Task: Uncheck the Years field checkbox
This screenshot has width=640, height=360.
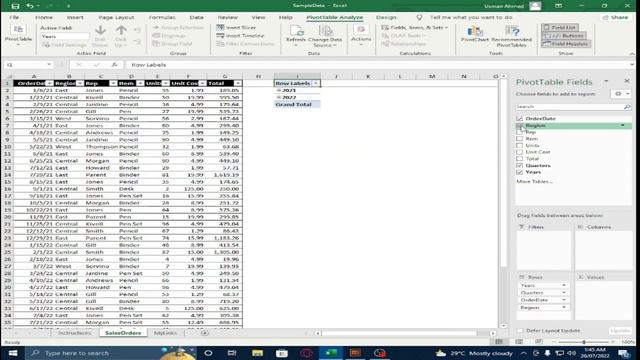Action: [520, 172]
